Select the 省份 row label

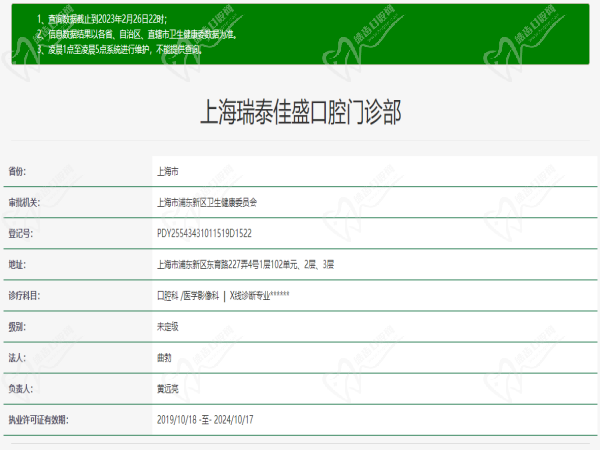16,171
